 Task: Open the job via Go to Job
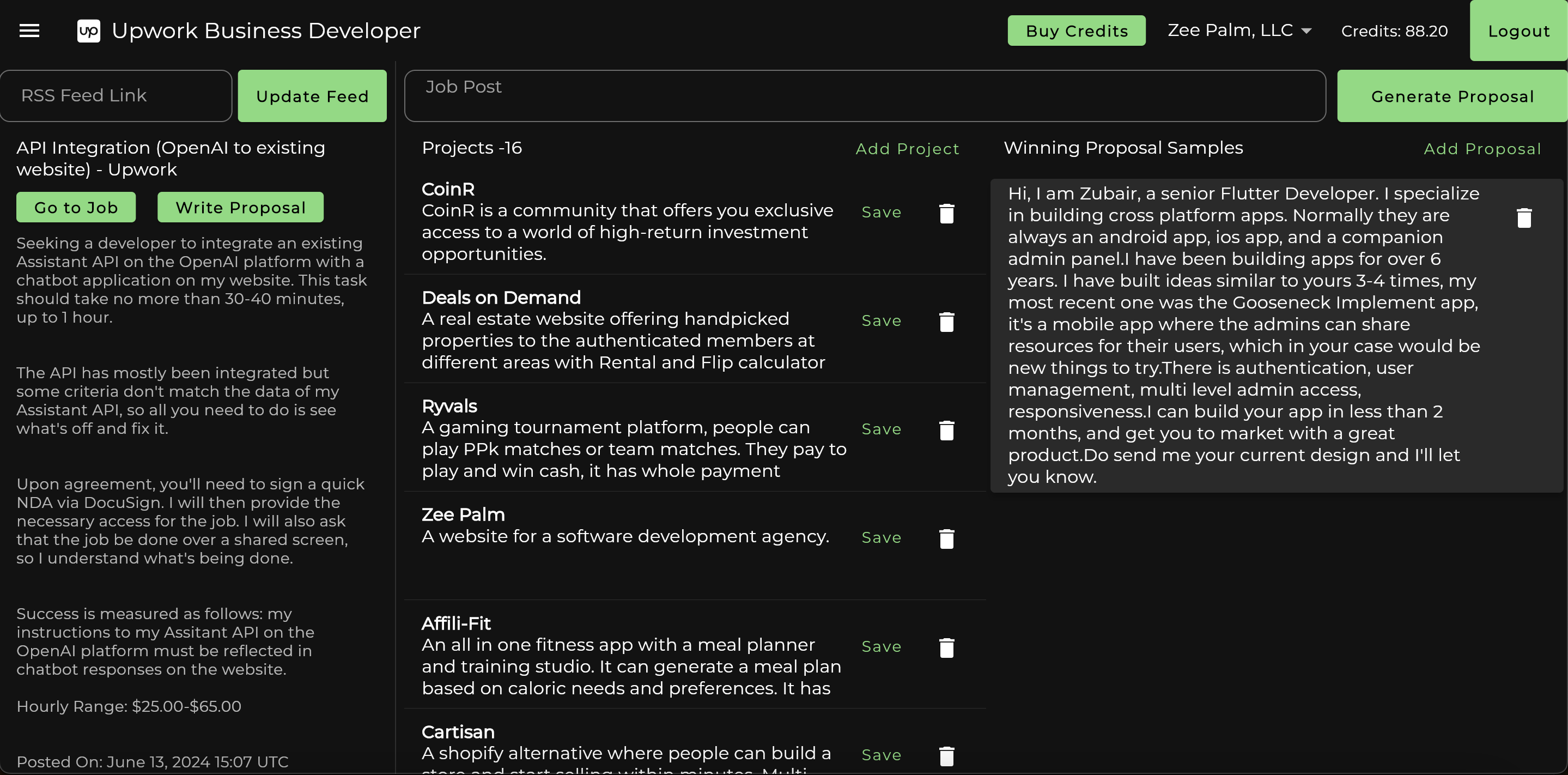[x=76, y=208]
